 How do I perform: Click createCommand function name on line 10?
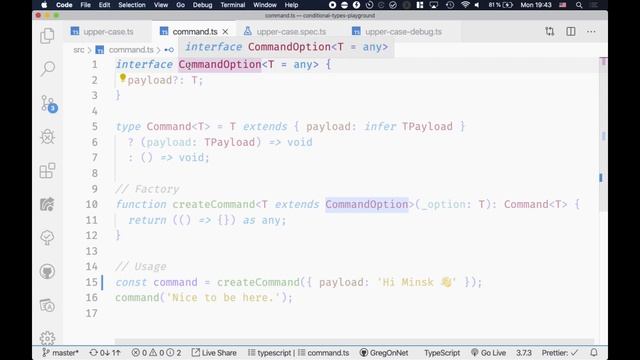[213, 204]
